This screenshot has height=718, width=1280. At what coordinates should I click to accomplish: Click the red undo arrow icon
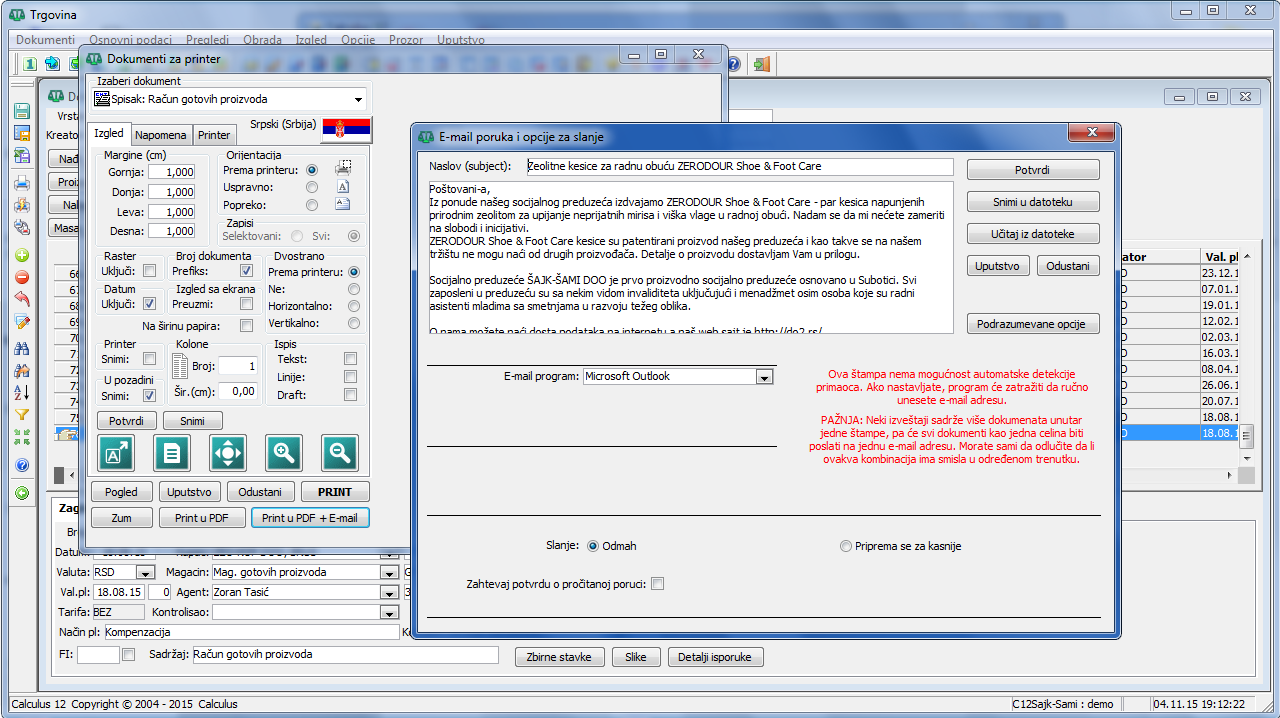click(21, 299)
